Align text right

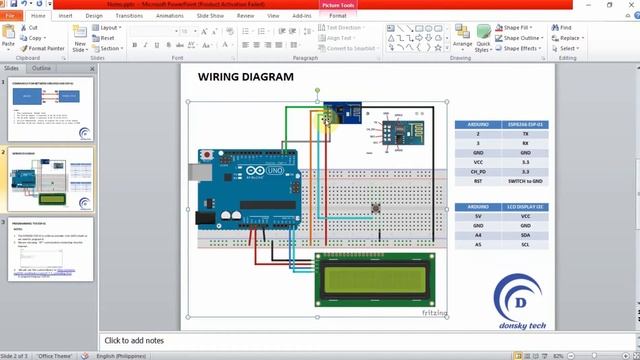pyautogui.click(x=268, y=45)
